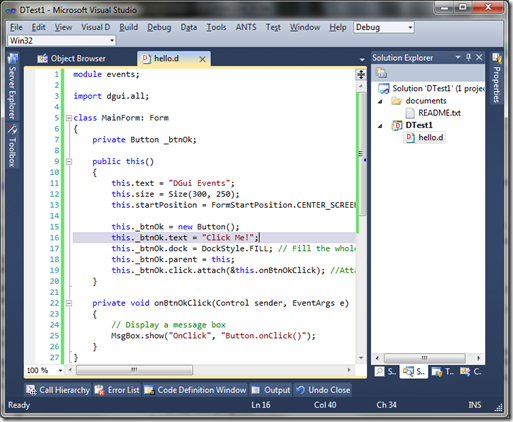This screenshot has width=513, height=422.
Task: Switch to the Object Browser tab
Action: [71, 59]
